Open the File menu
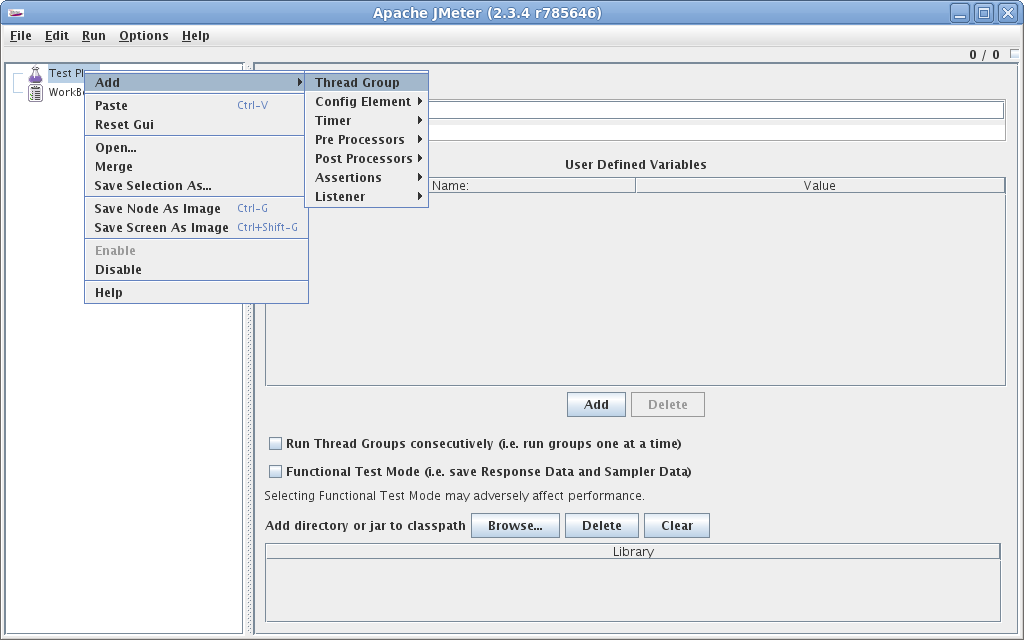Screen dimensions: 1024x640 point(21,36)
